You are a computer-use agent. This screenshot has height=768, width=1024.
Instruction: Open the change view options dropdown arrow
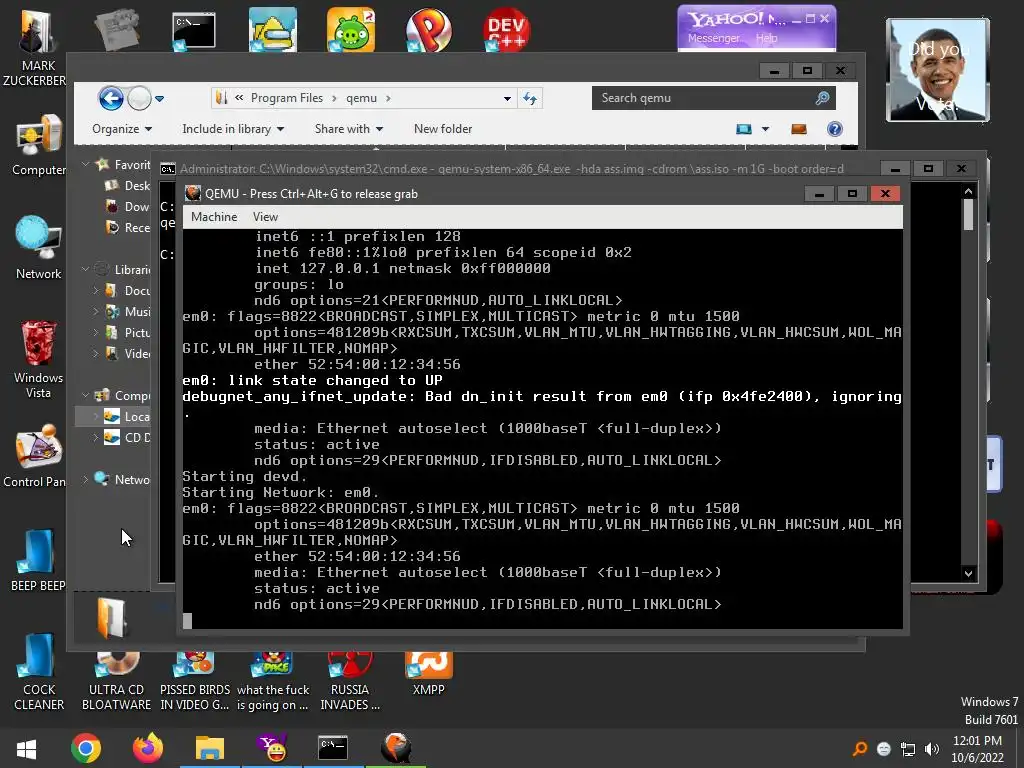pos(765,129)
